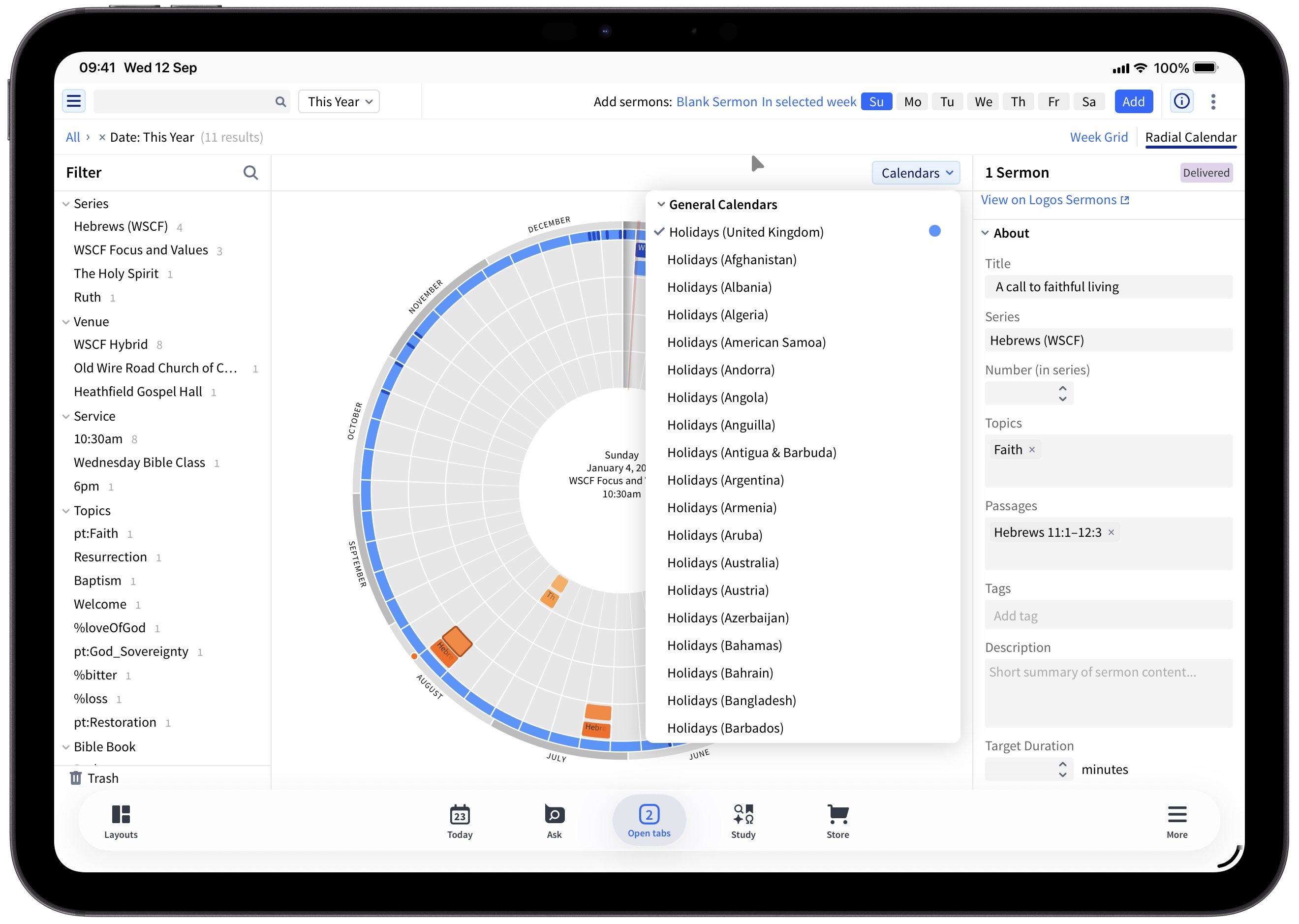1299x924 pixels.
Task: Open the More menu
Action: coord(1176,822)
